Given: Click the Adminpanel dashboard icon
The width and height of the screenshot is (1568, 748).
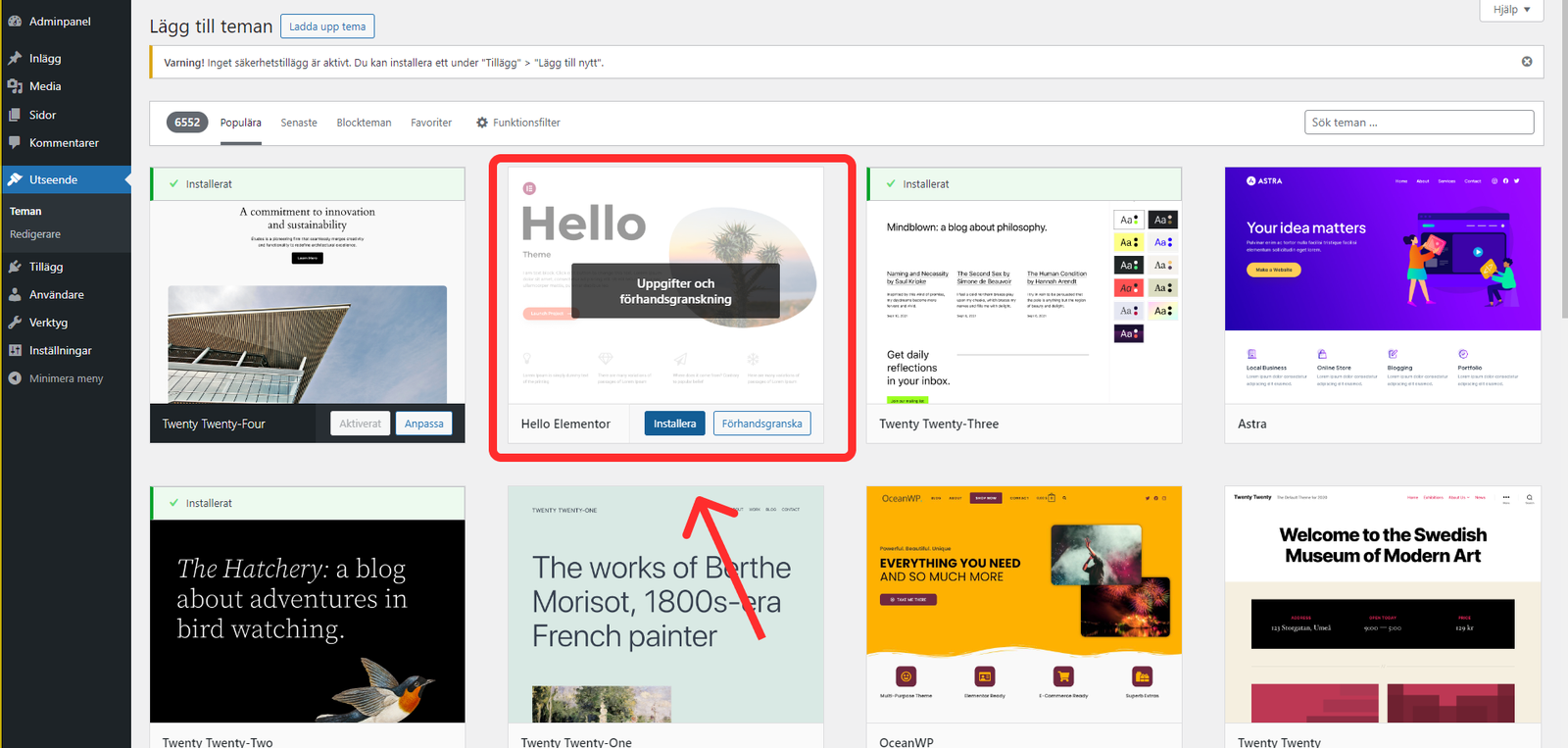Looking at the screenshot, I should [15, 21].
